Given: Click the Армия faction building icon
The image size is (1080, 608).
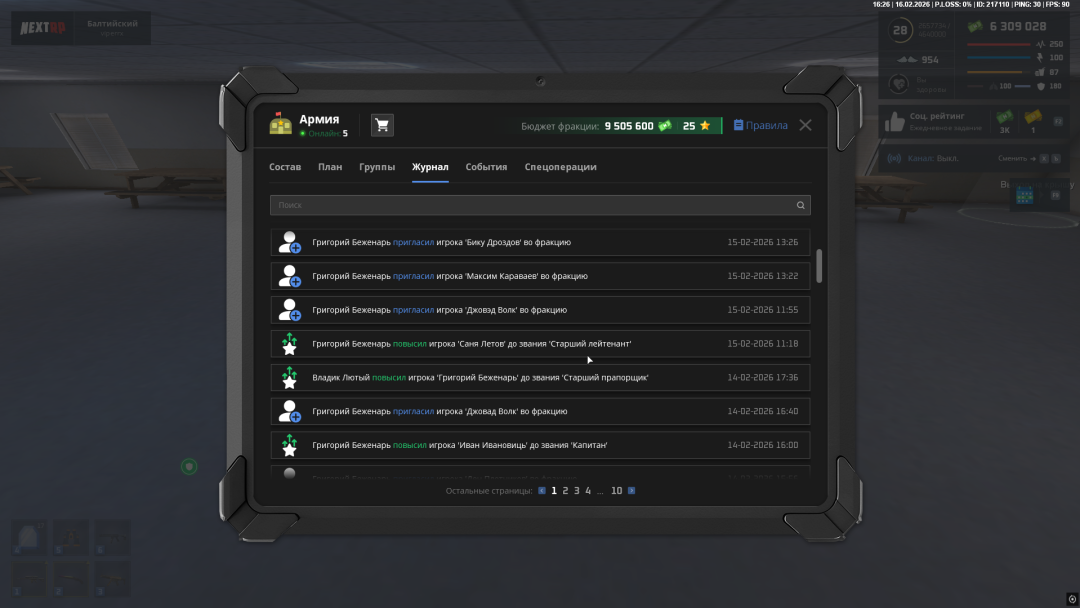Looking at the screenshot, I should pos(280,125).
